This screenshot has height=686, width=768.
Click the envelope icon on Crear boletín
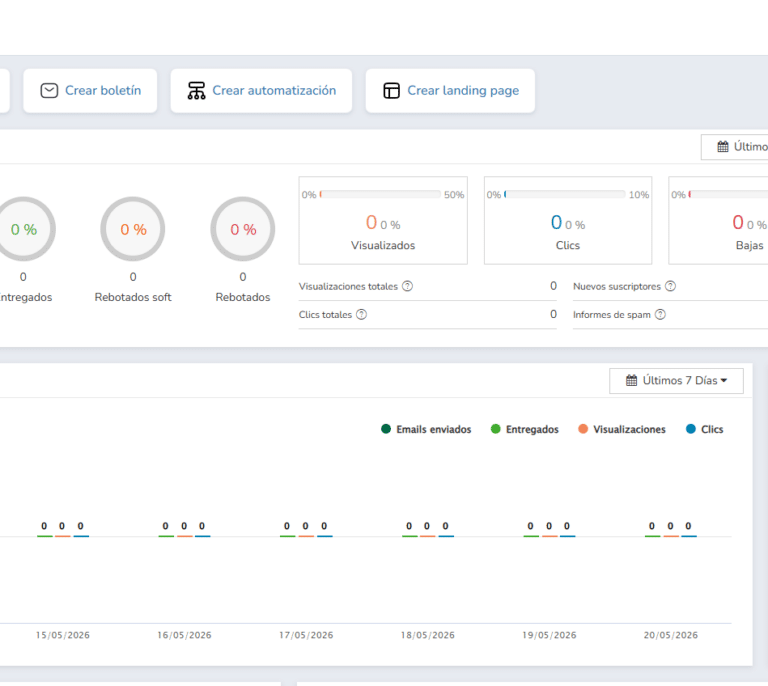point(49,91)
